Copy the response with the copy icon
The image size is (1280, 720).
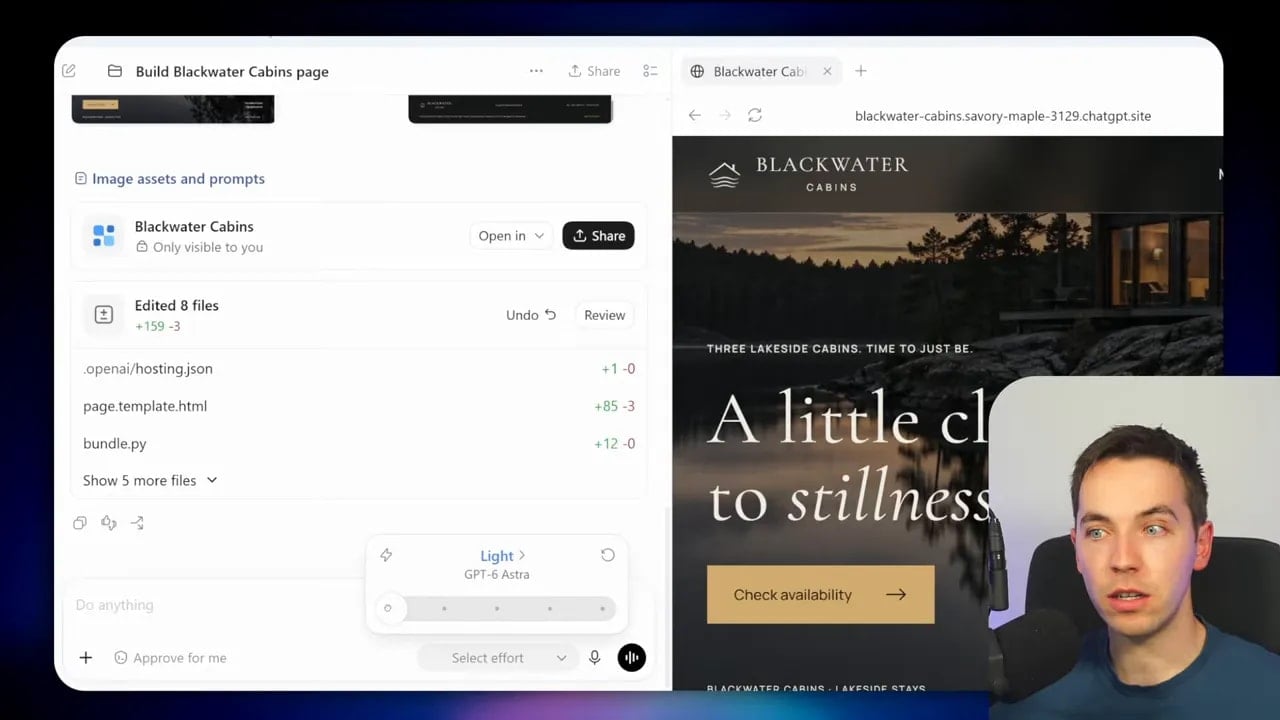80,522
